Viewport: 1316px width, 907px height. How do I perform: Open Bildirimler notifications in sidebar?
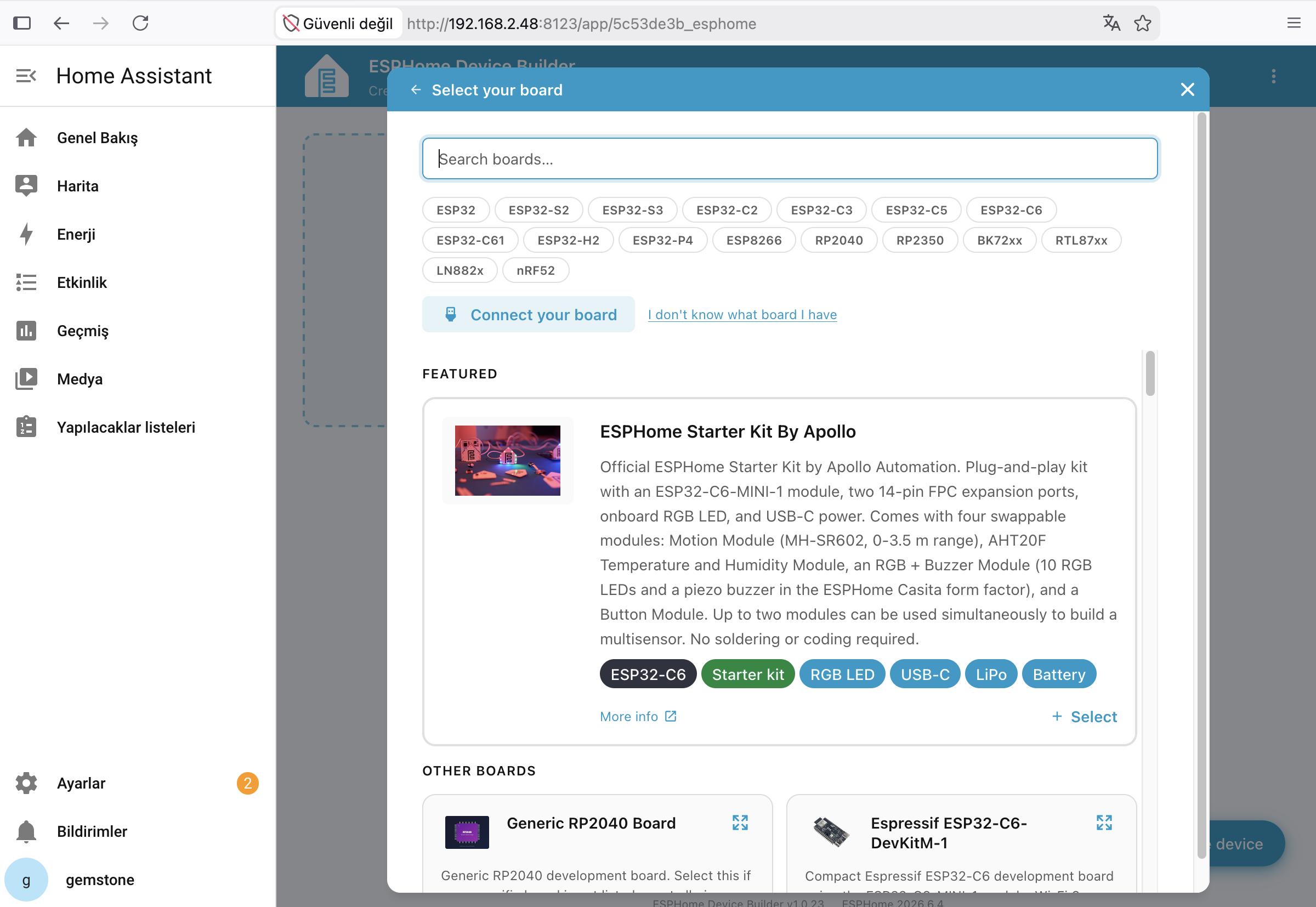138,831
